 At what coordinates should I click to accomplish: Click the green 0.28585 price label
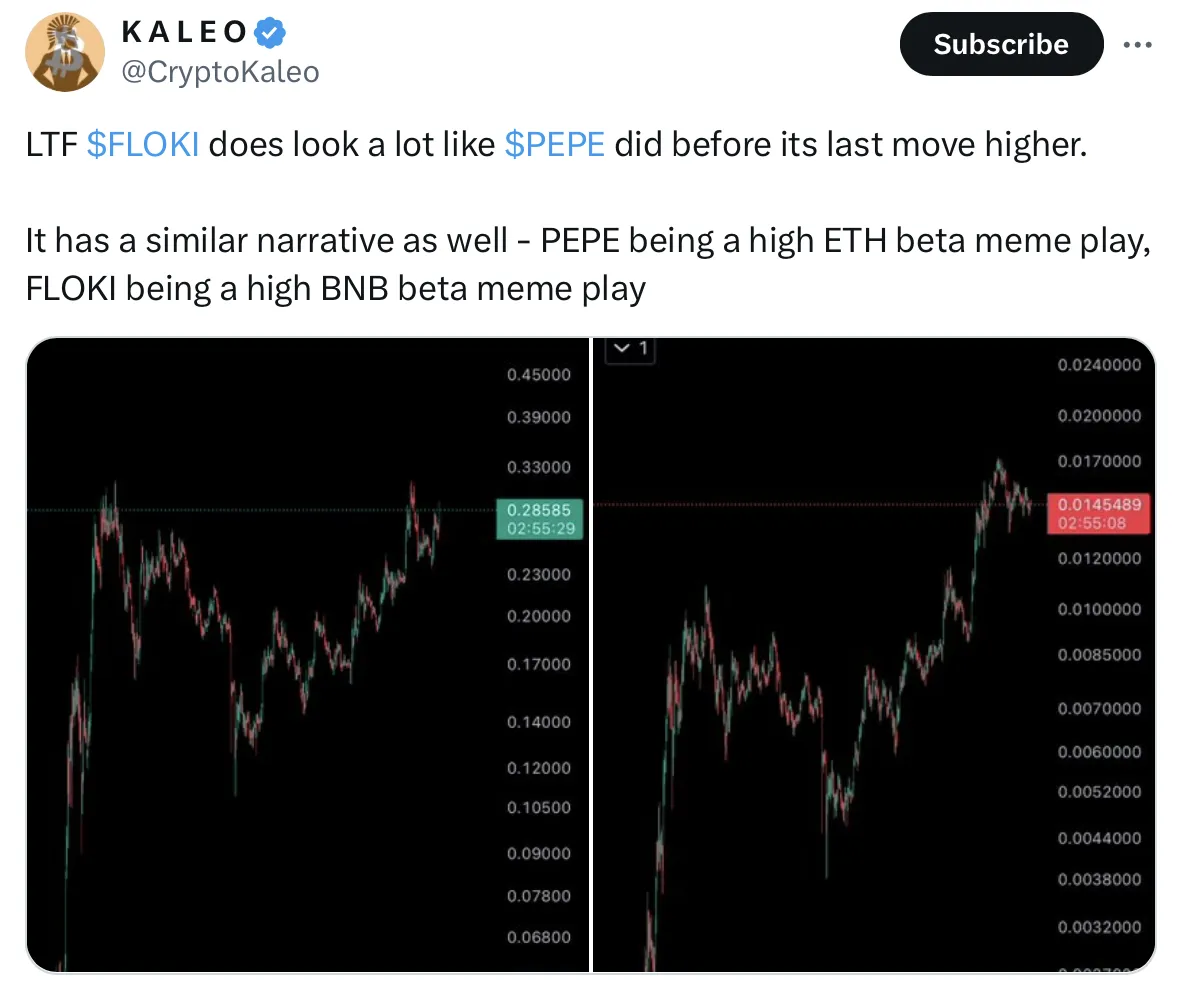click(540, 519)
